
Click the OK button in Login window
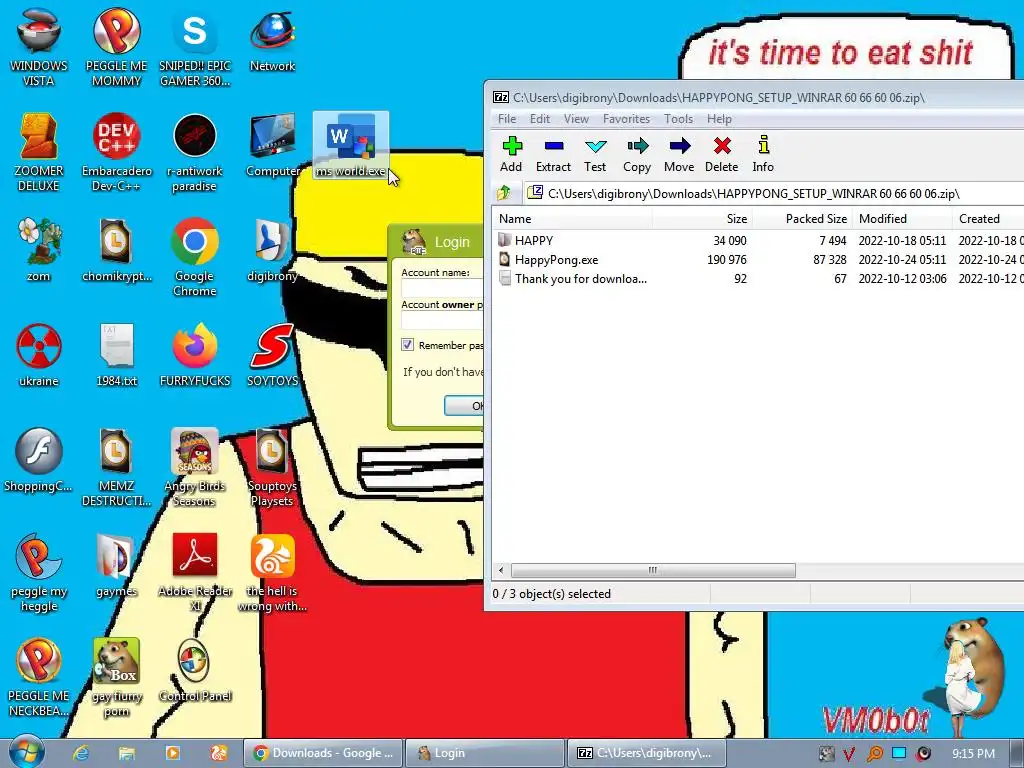[464, 406]
